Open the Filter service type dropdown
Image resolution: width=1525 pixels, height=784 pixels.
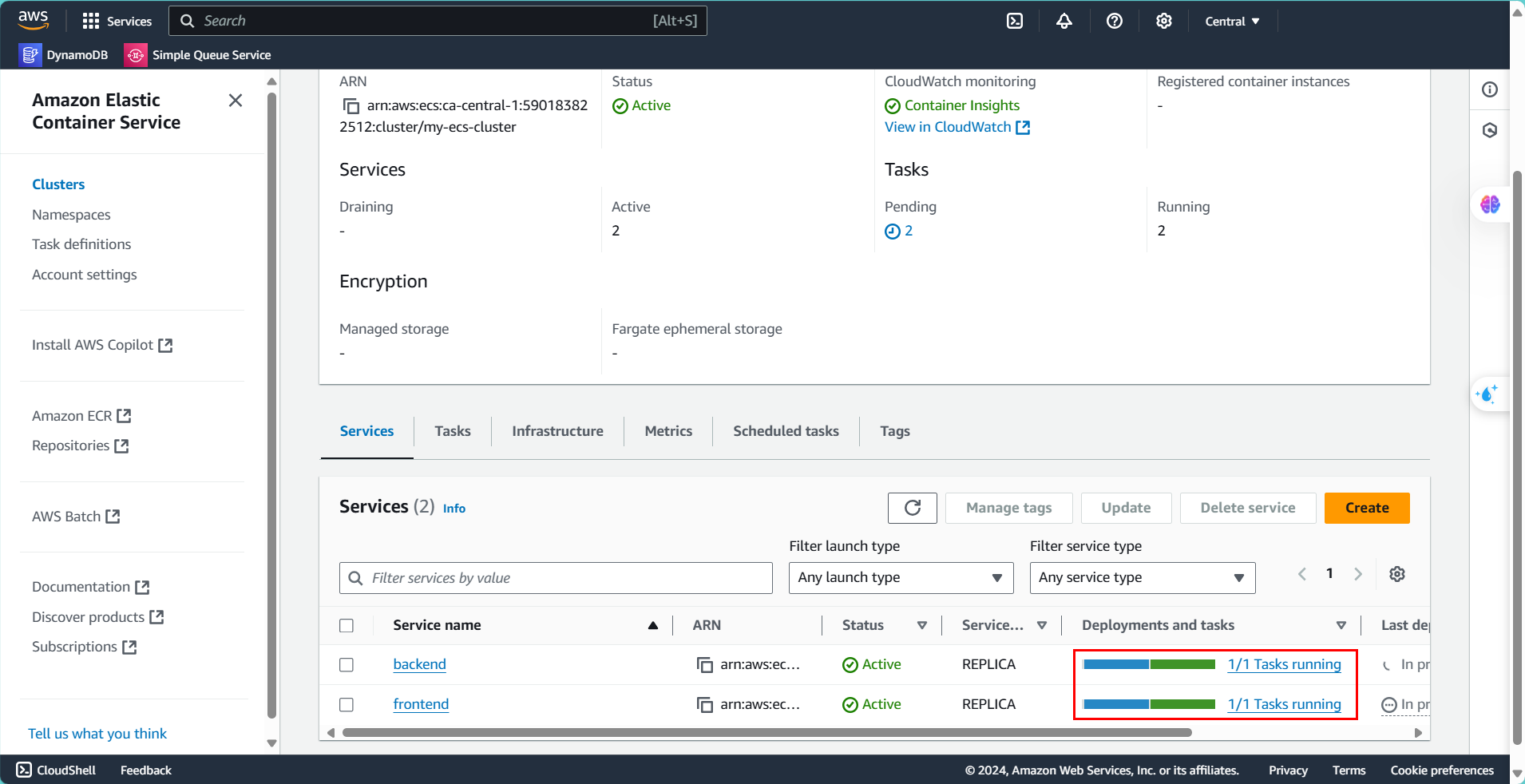click(1143, 577)
